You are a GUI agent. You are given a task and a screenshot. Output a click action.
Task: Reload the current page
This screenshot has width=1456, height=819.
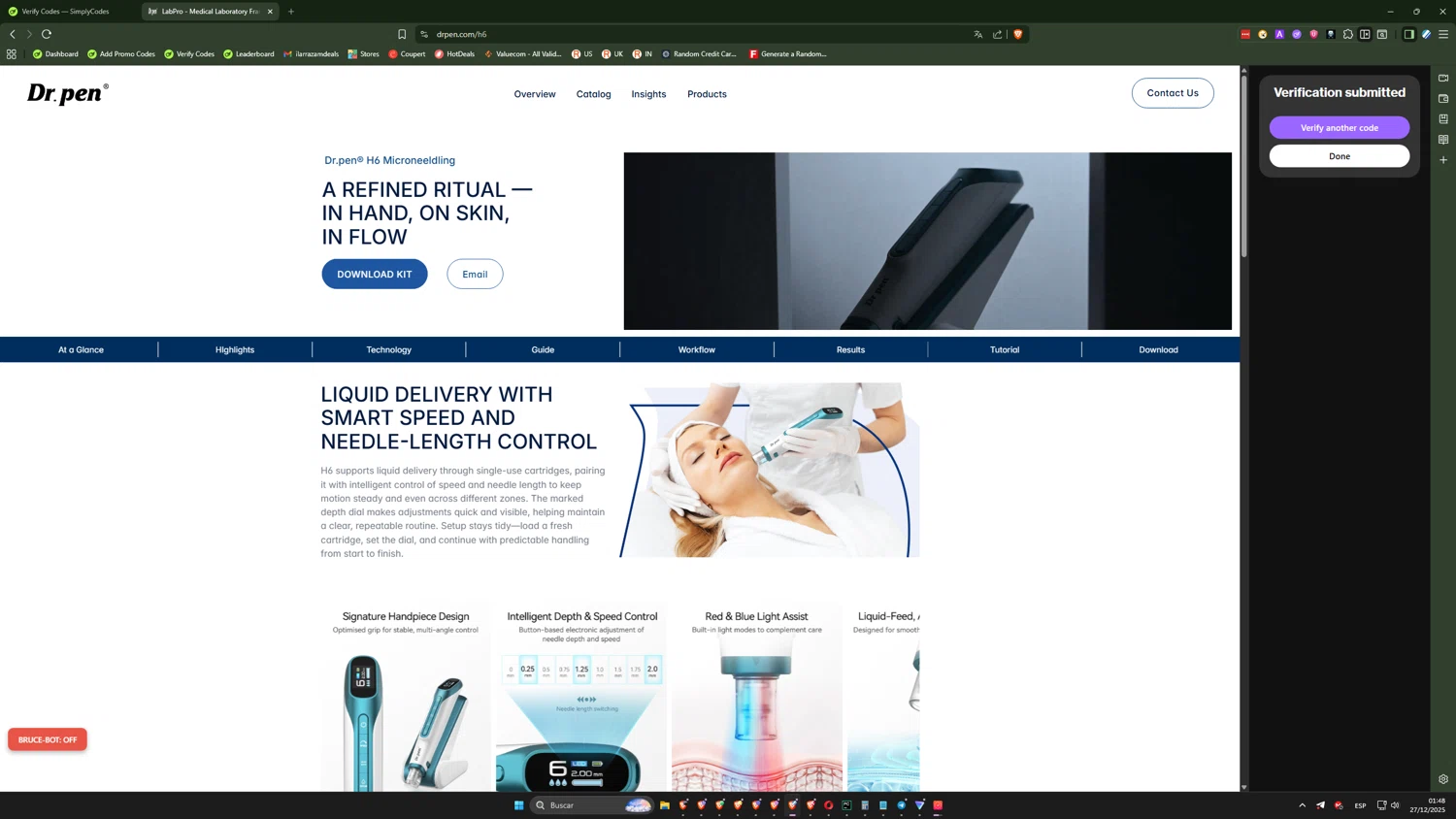pos(47,34)
